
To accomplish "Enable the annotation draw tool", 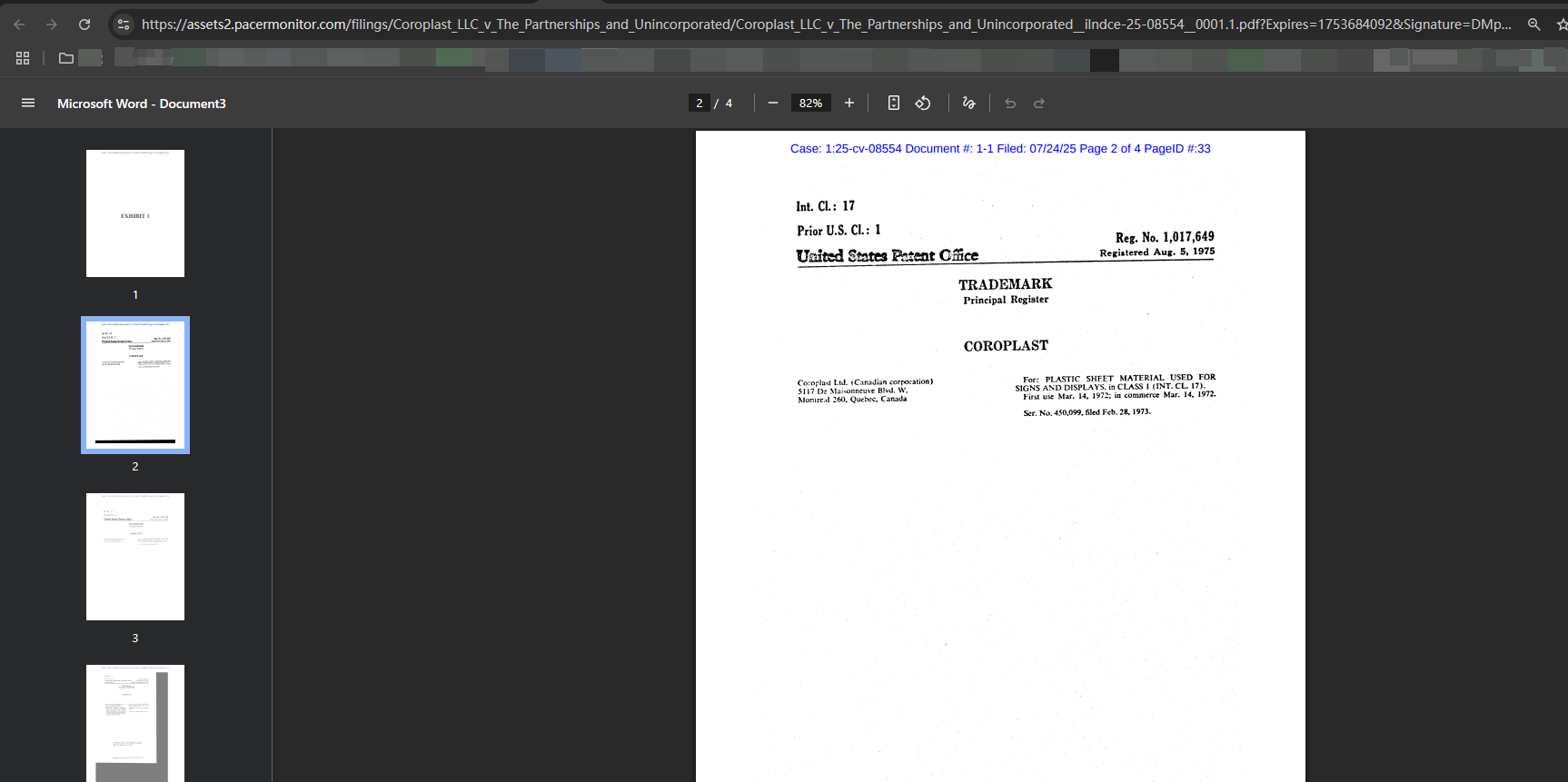I will coord(969,103).
